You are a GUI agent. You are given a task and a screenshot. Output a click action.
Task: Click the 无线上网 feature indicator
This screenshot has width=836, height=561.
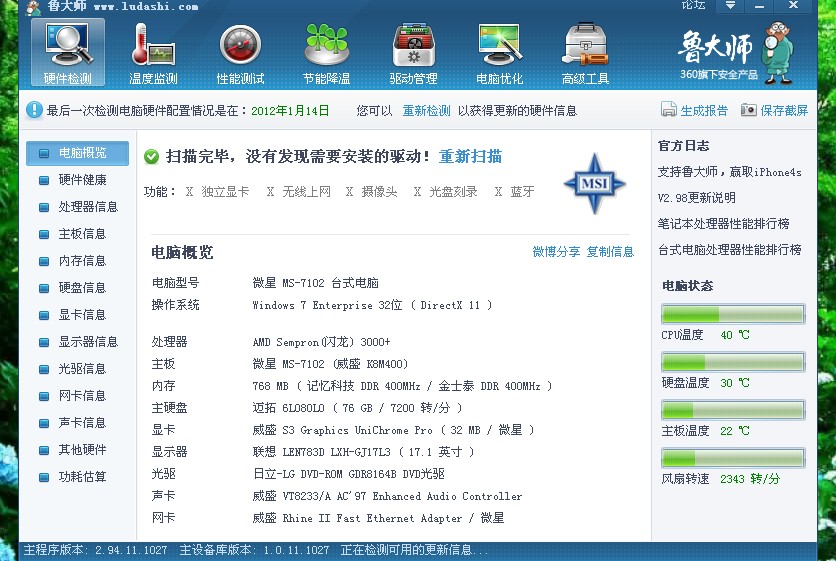299,192
